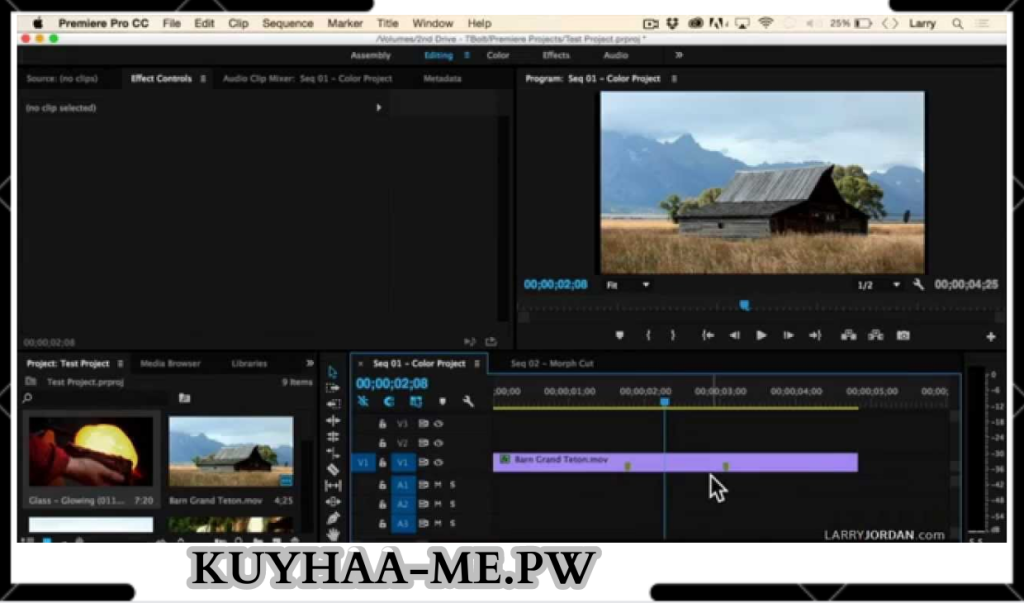Select the Glass - Glowing thumbnail
Screen dimensions: 1024x603
[x=91, y=451]
